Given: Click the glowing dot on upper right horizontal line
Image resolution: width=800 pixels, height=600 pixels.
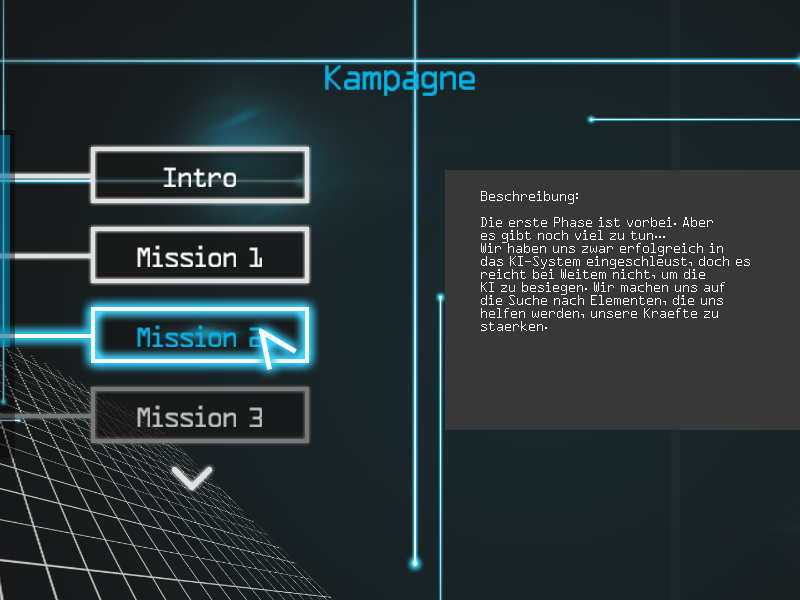Looking at the screenshot, I should coord(591,119).
